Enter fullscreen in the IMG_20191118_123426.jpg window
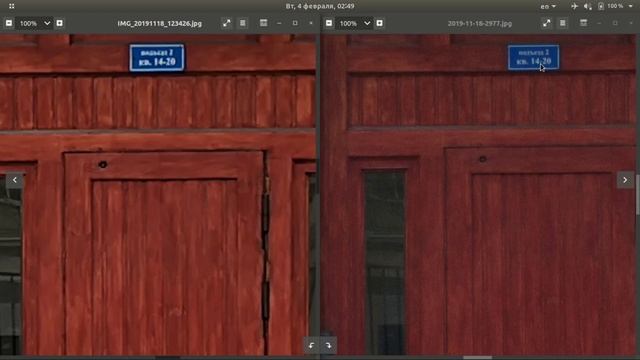Image resolution: width=640 pixels, height=360 pixels. 227,23
